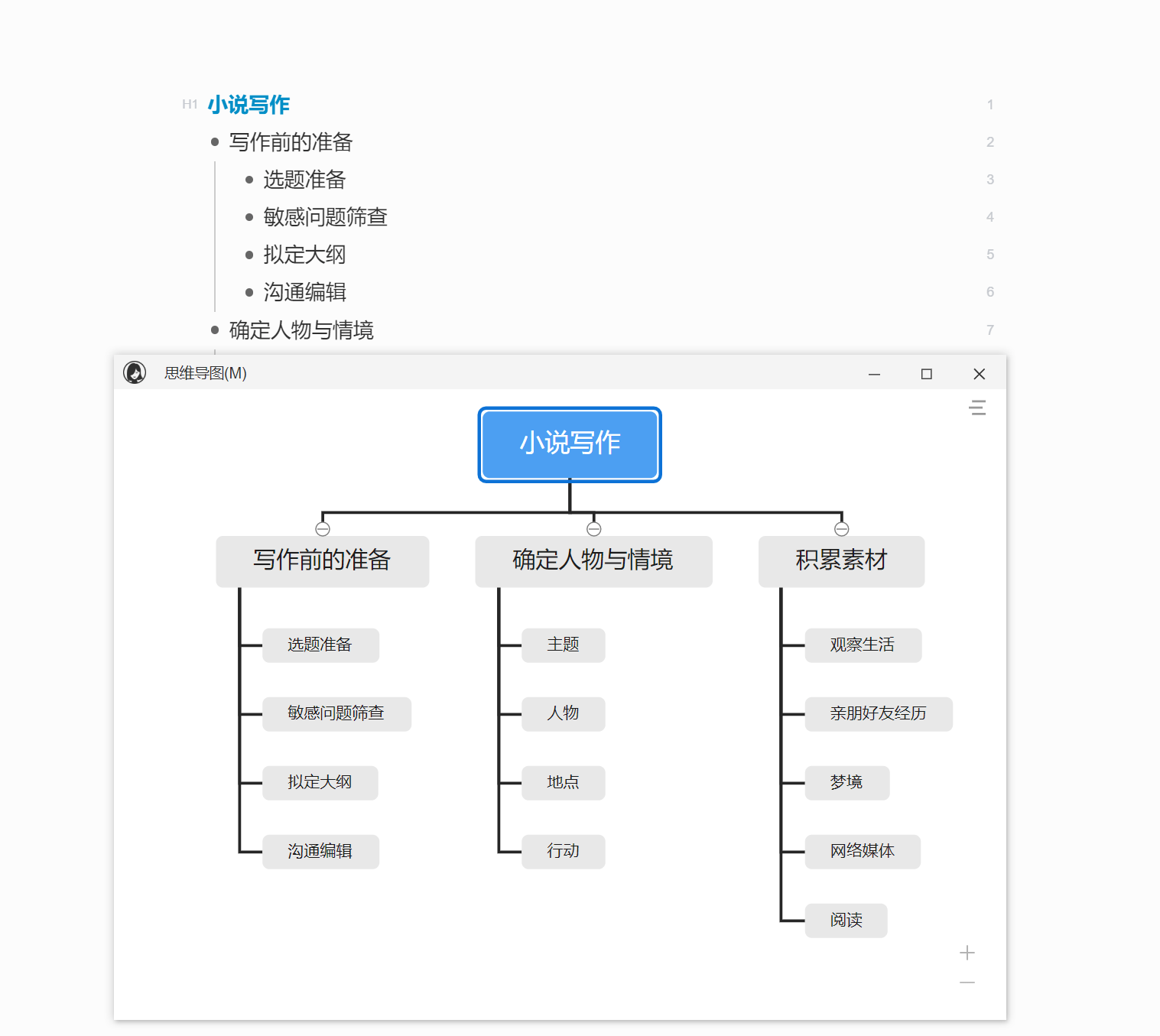The height and width of the screenshot is (1036, 1160).
Task: Click the 小说写作 heading in the outline
Action: click(x=249, y=105)
